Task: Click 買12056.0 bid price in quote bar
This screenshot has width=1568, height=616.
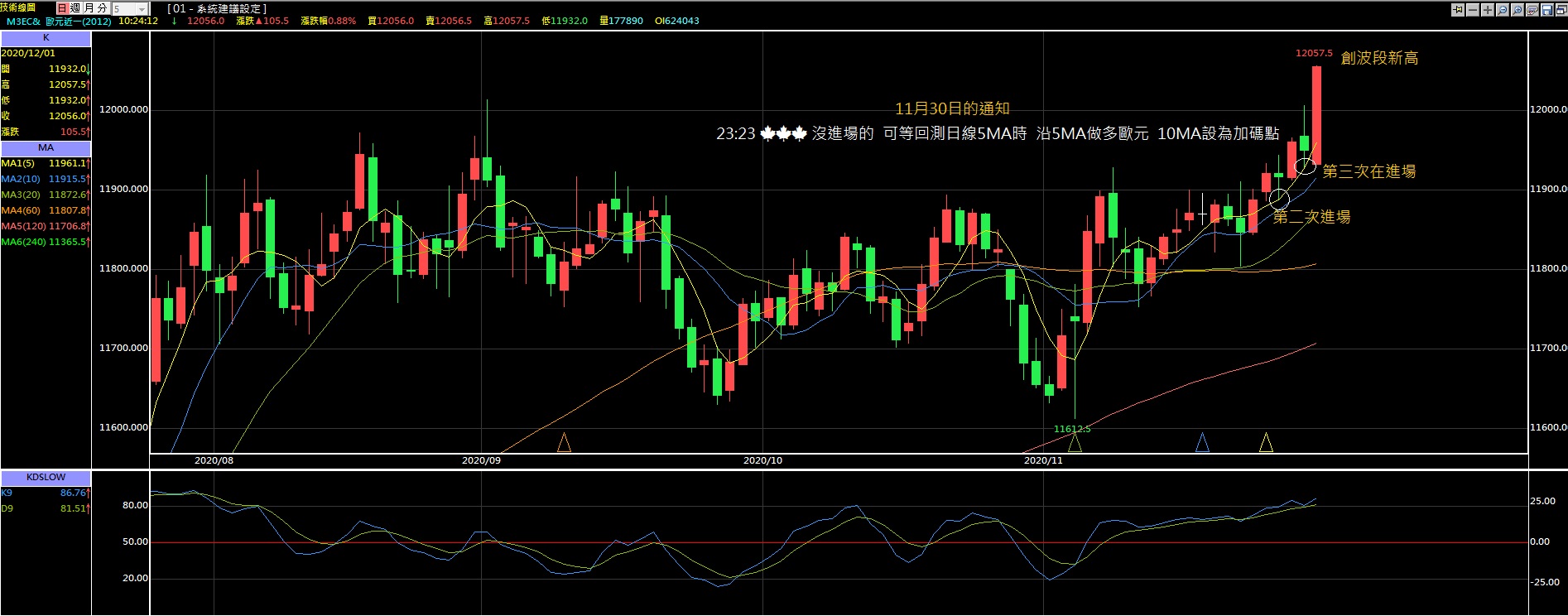Action: pos(391,21)
